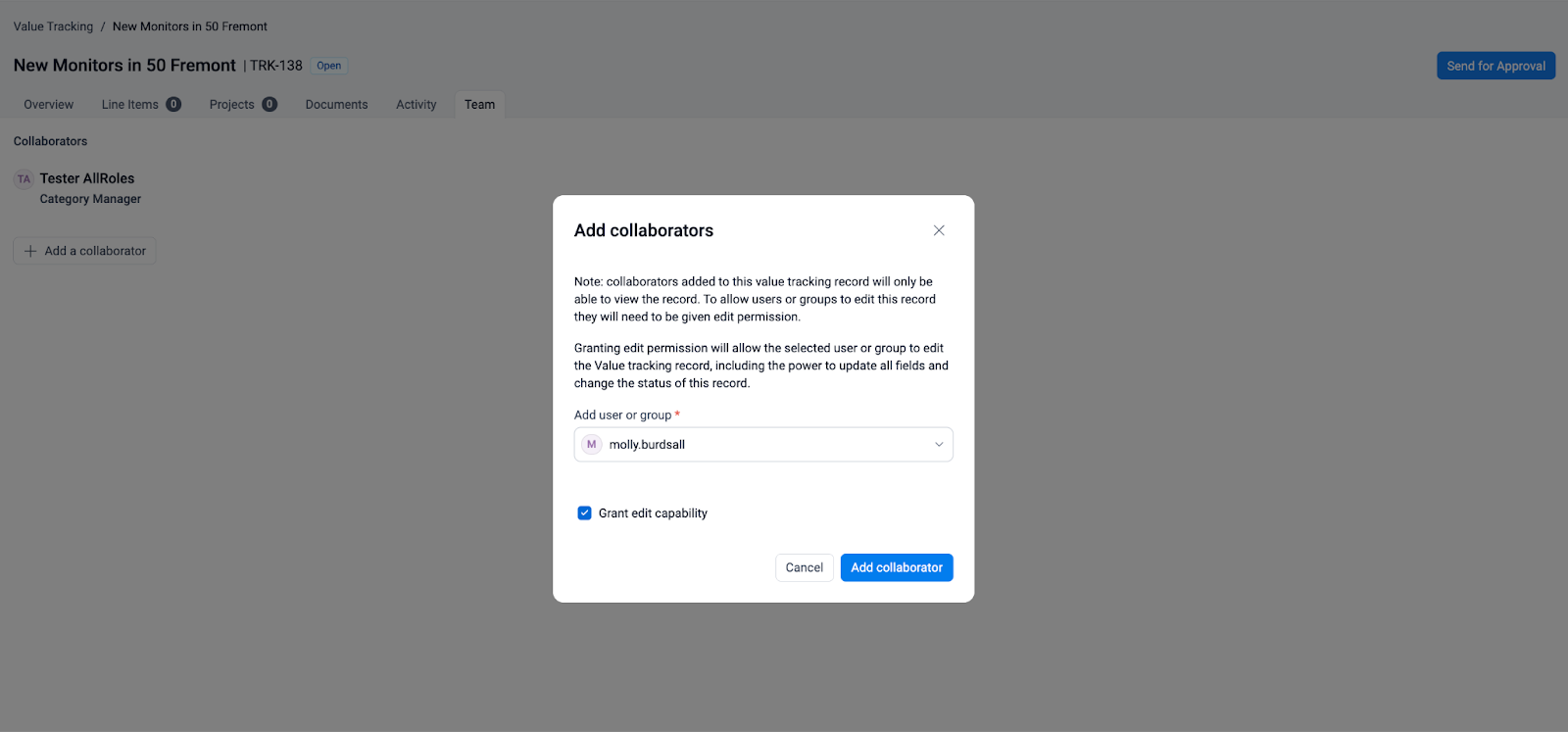The image size is (1568, 732).
Task: Click the Line Items count badge
Action: pyautogui.click(x=173, y=105)
